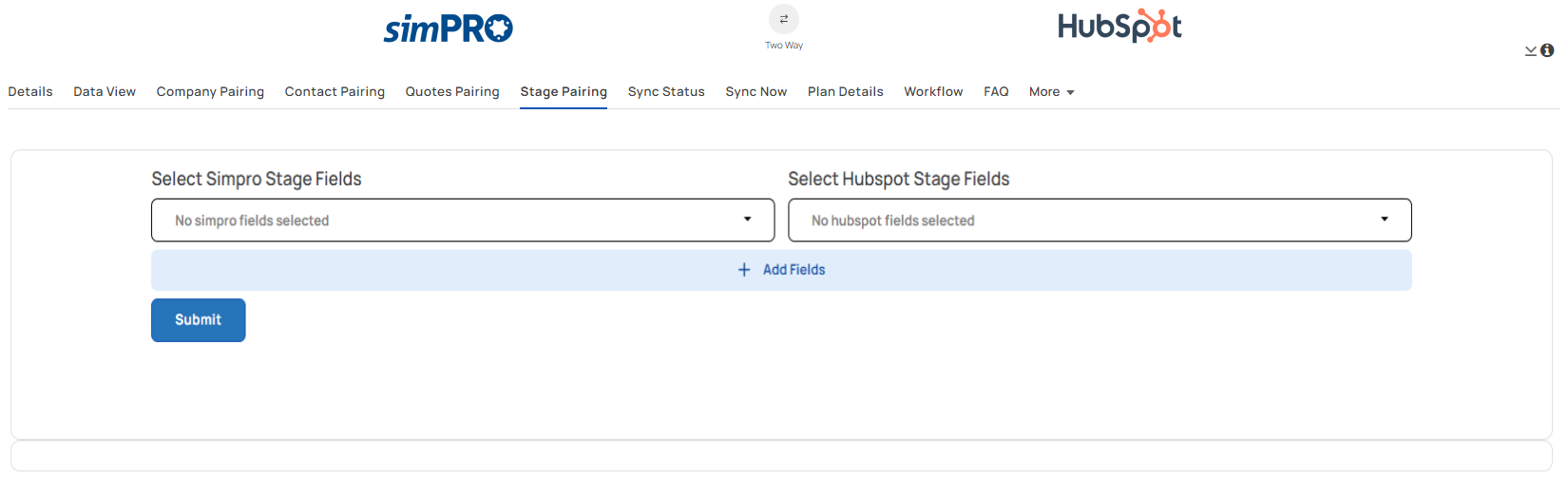Open the Workflow tab

click(933, 92)
